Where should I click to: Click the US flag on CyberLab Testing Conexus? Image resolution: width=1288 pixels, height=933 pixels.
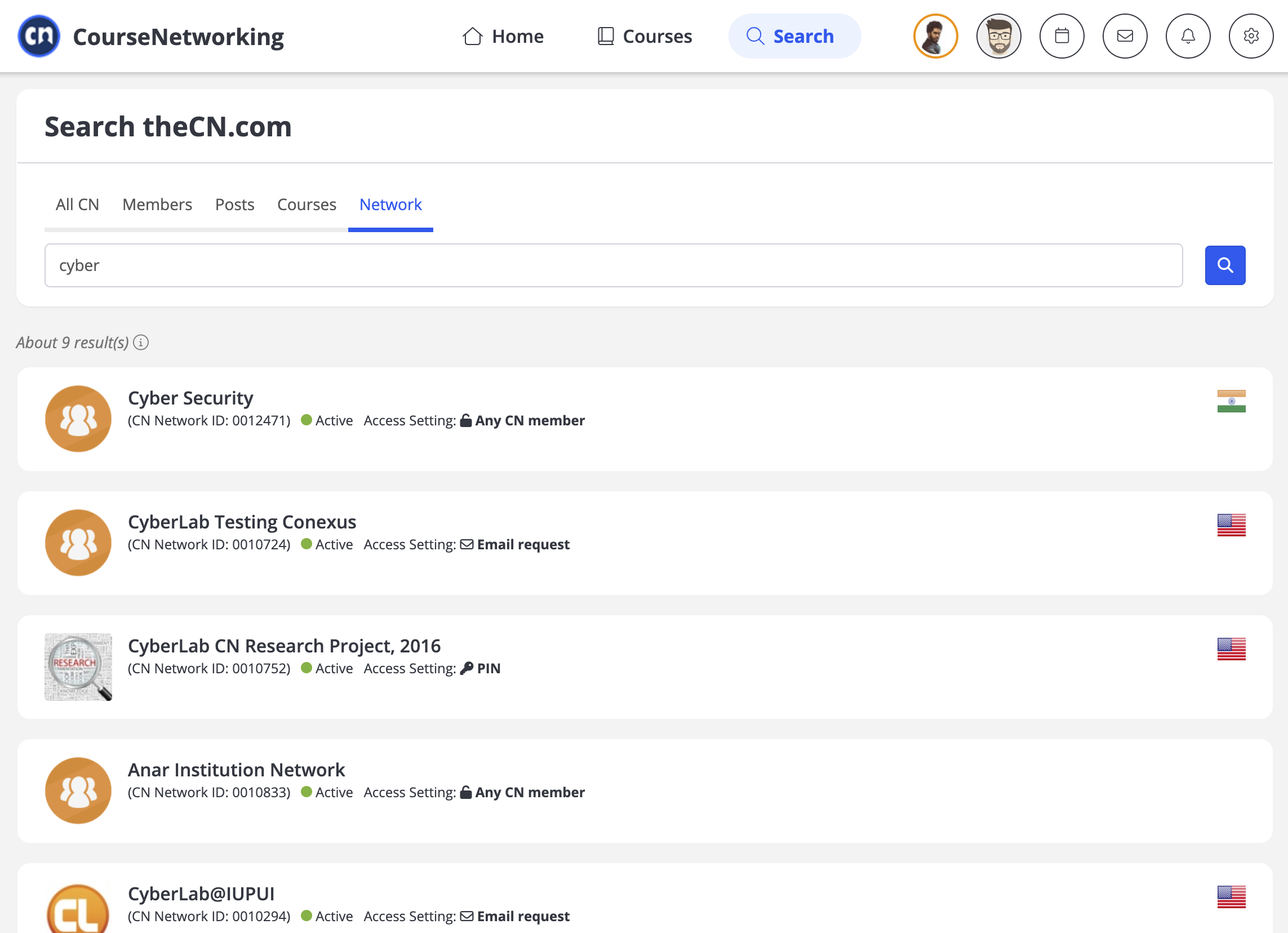[1231, 525]
